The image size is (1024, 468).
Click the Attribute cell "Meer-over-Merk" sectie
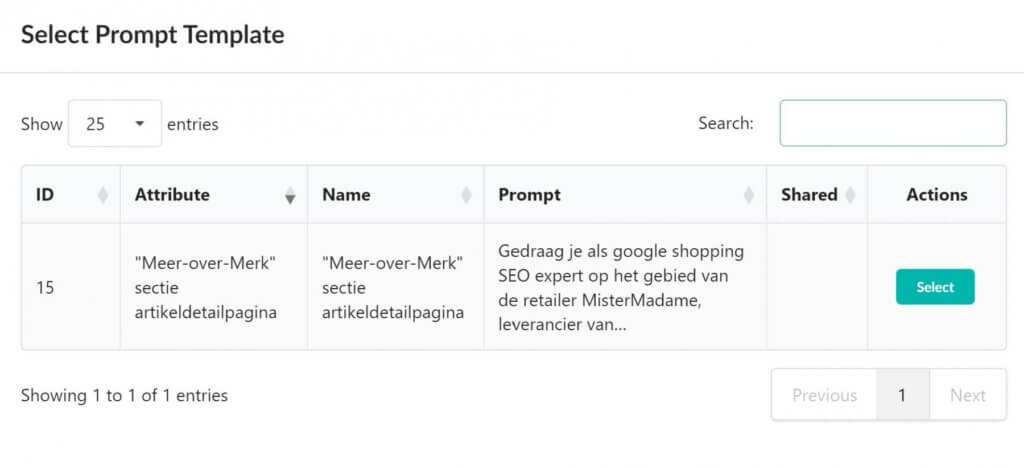[205, 287]
